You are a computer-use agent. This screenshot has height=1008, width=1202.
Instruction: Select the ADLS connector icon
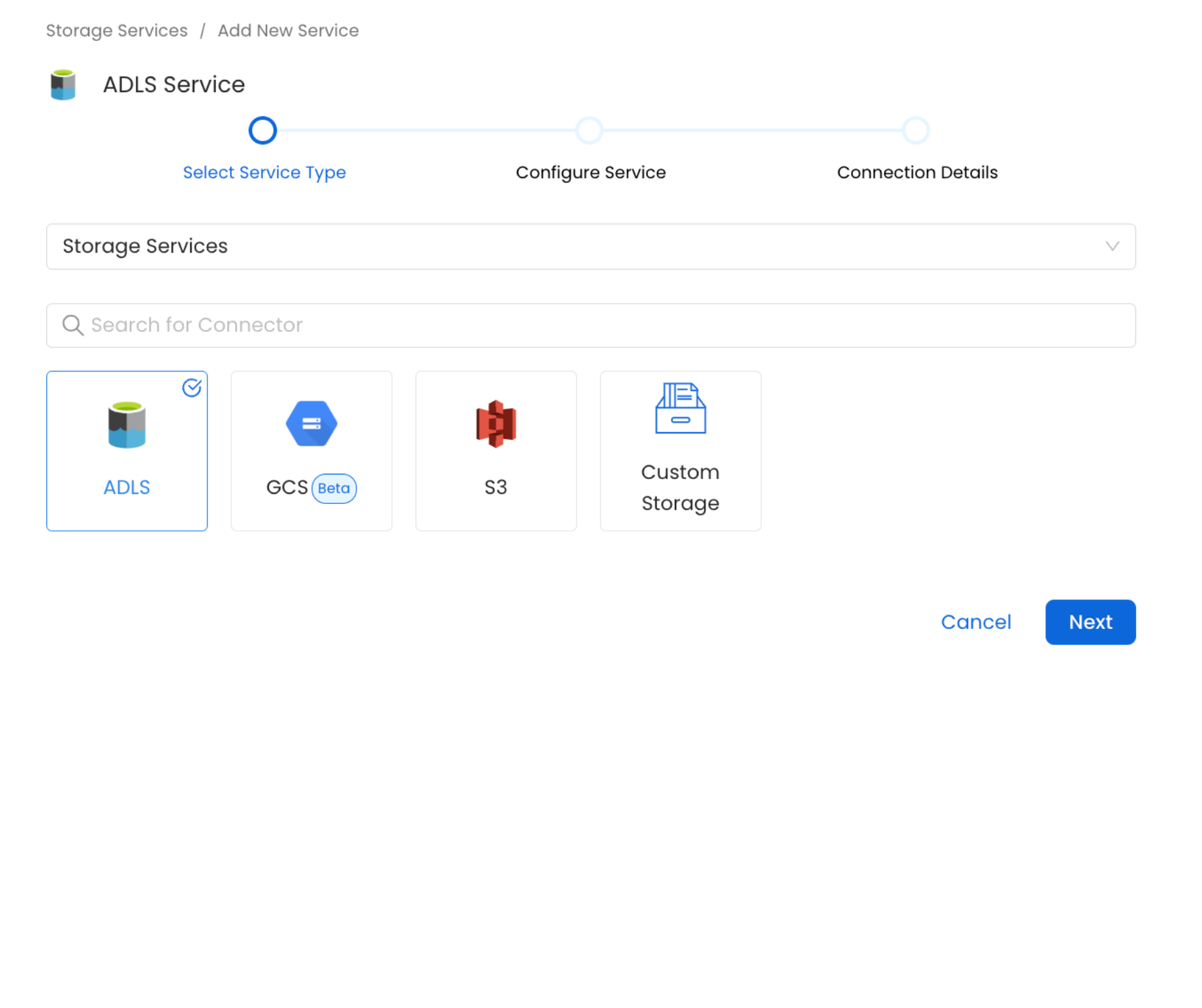click(126, 423)
